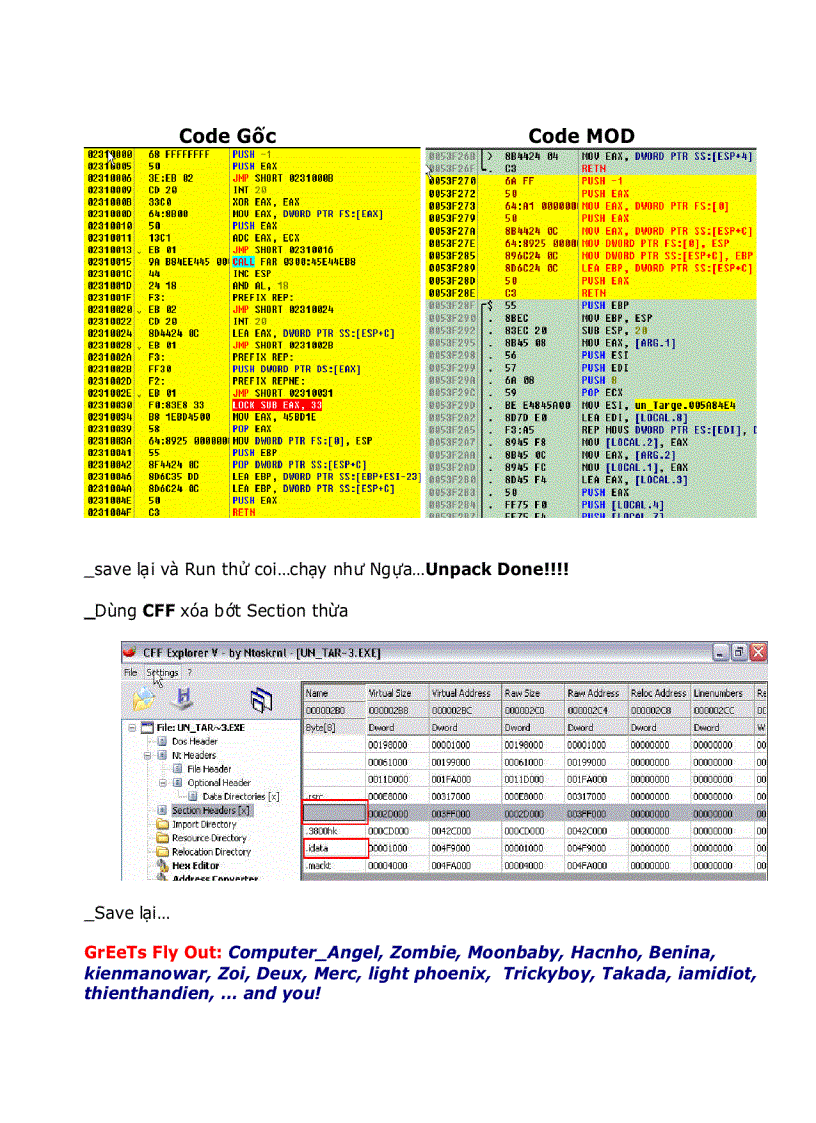
Task: Click the File Header icon in the sidebar
Action: [x=176, y=770]
